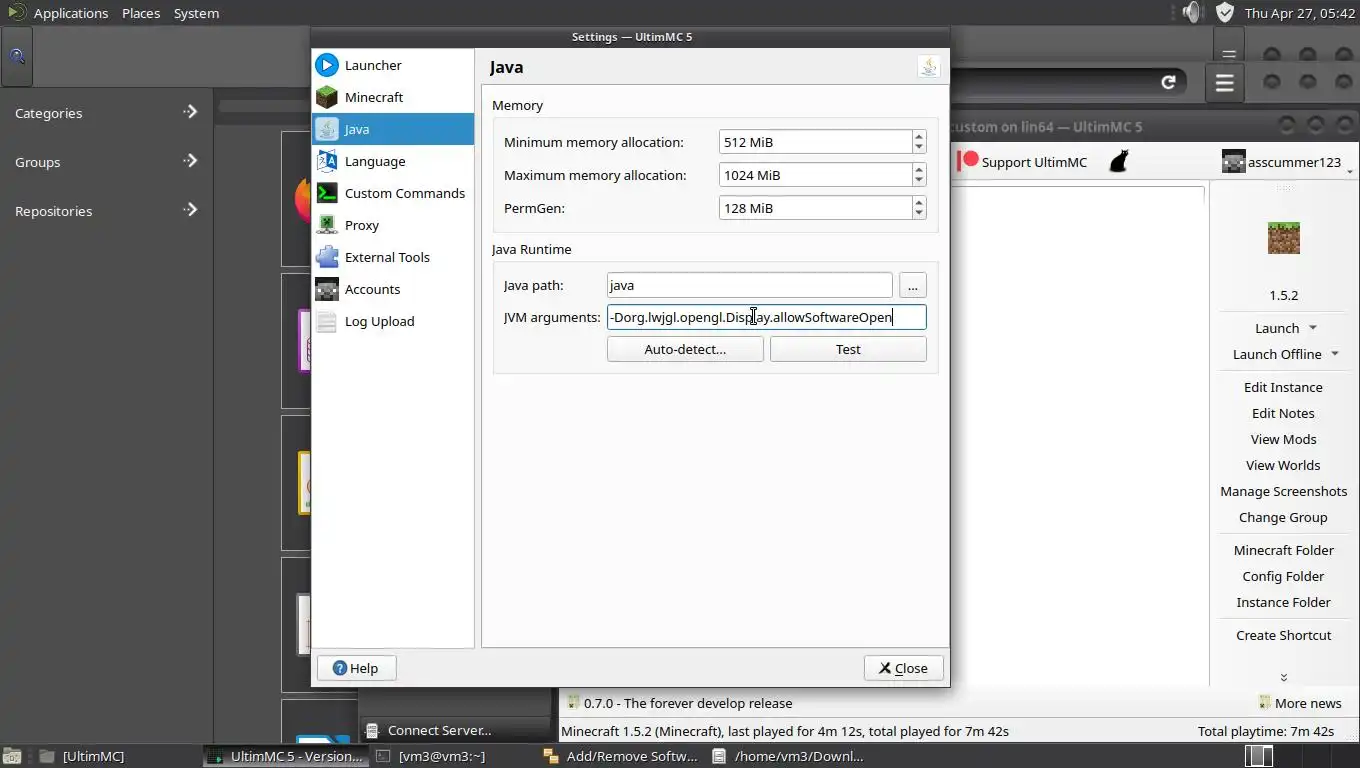This screenshot has width=1360, height=768.
Task: Click the Proxy network icon
Action: [x=327, y=225]
